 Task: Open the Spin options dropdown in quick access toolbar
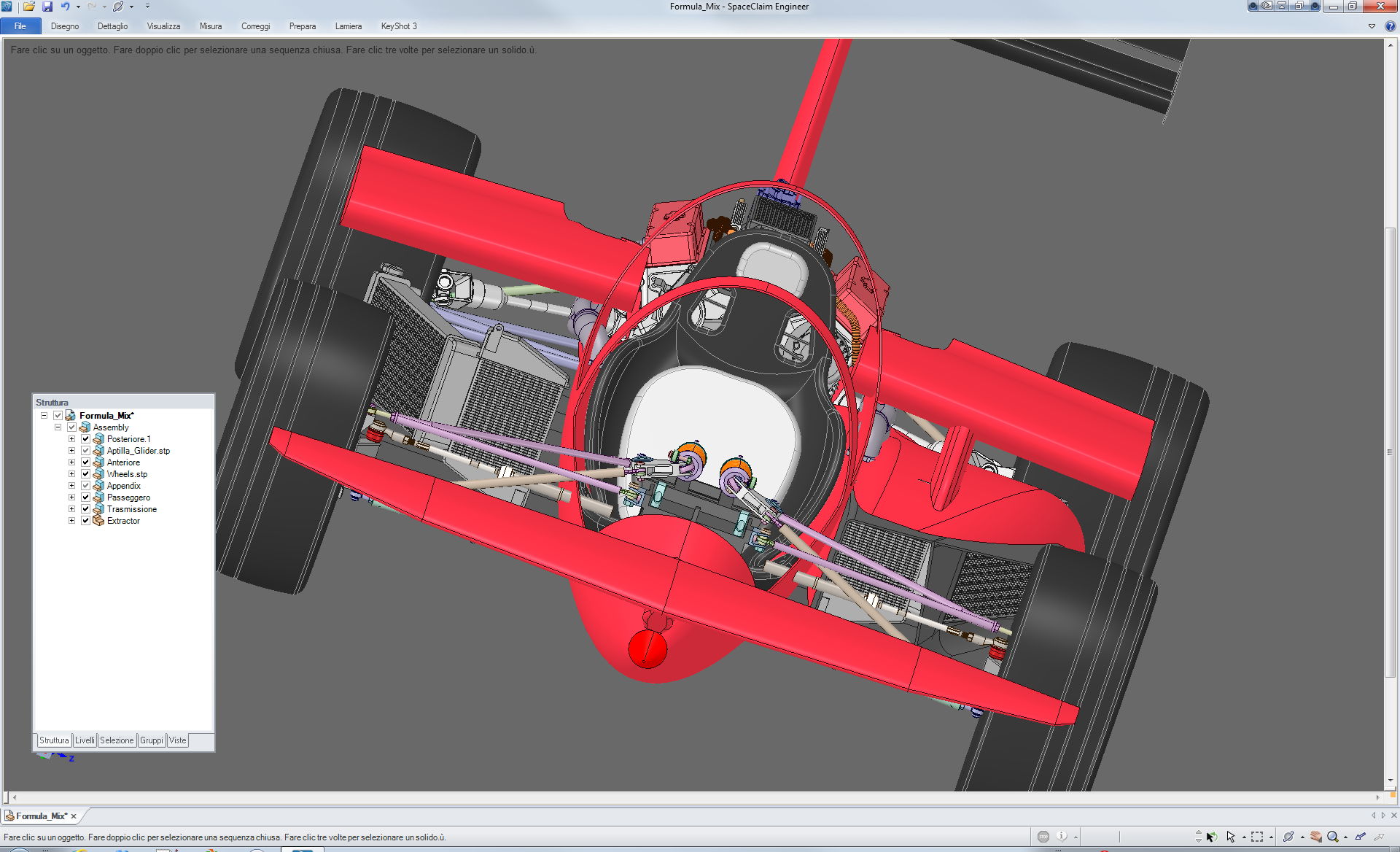132,7
